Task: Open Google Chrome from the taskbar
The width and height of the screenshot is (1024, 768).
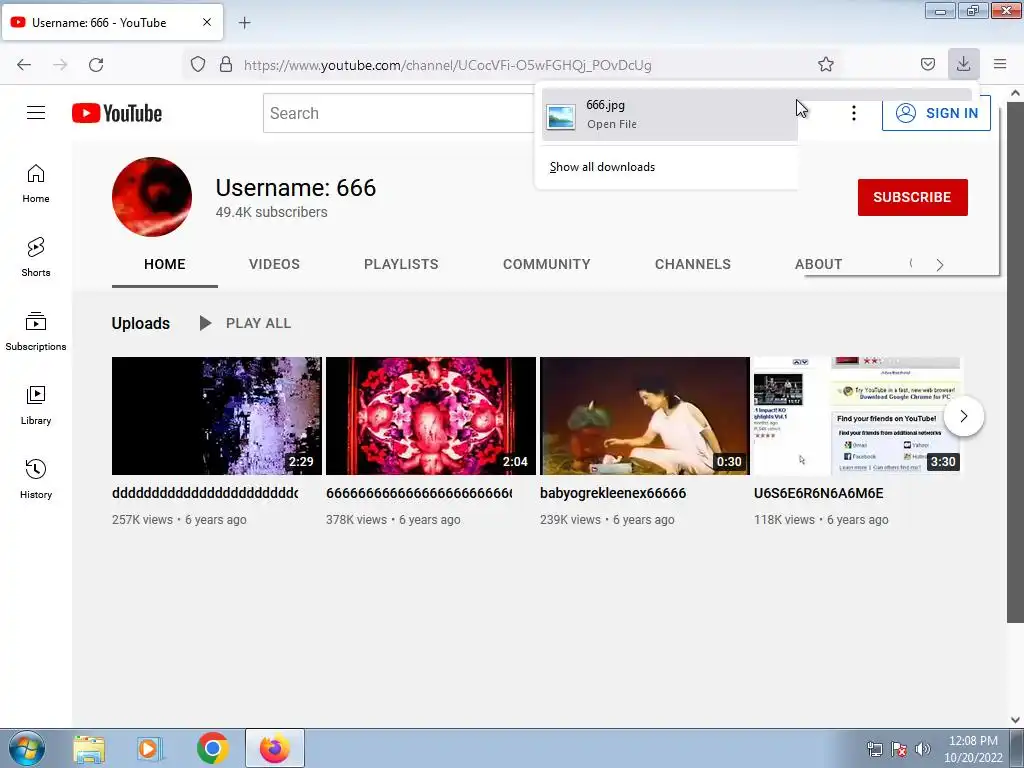Action: (x=212, y=748)
